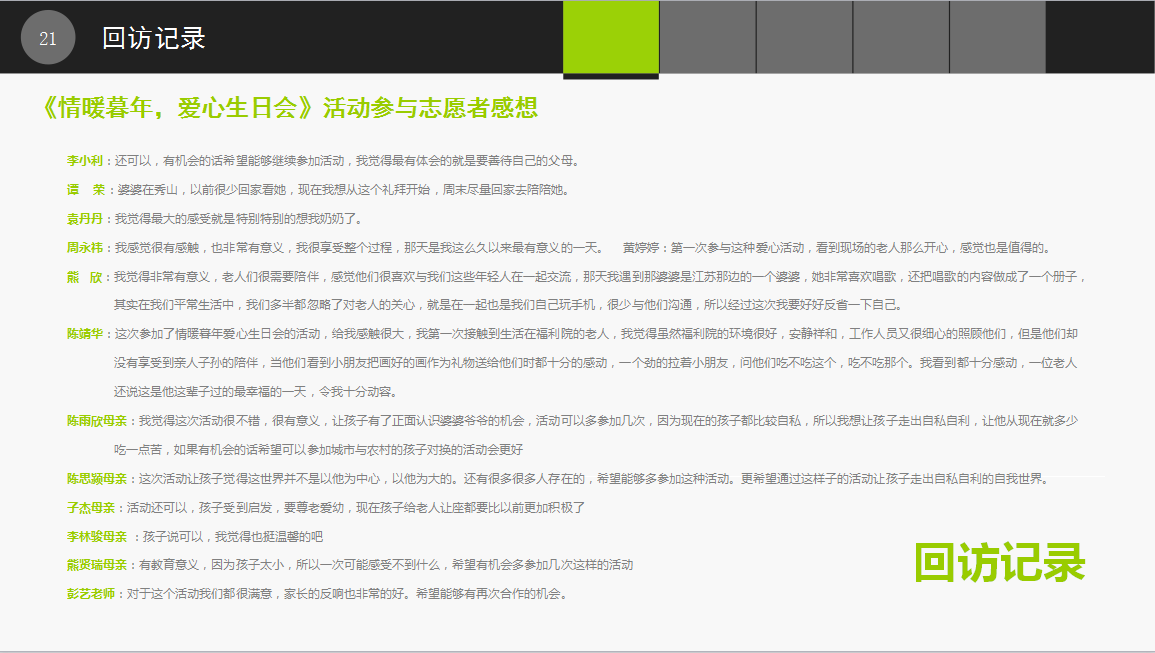Viewport: 1155px width, 653px height.
Task: Click the name 李林骏母亲
Action: coord(97,537)
